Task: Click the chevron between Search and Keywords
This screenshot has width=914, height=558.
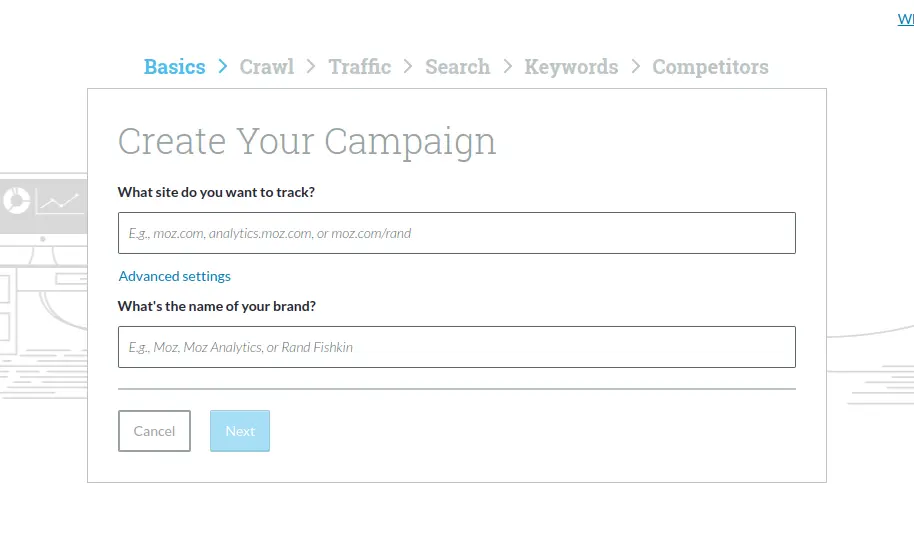Action: pyautogui.click(x=508, y=66)
